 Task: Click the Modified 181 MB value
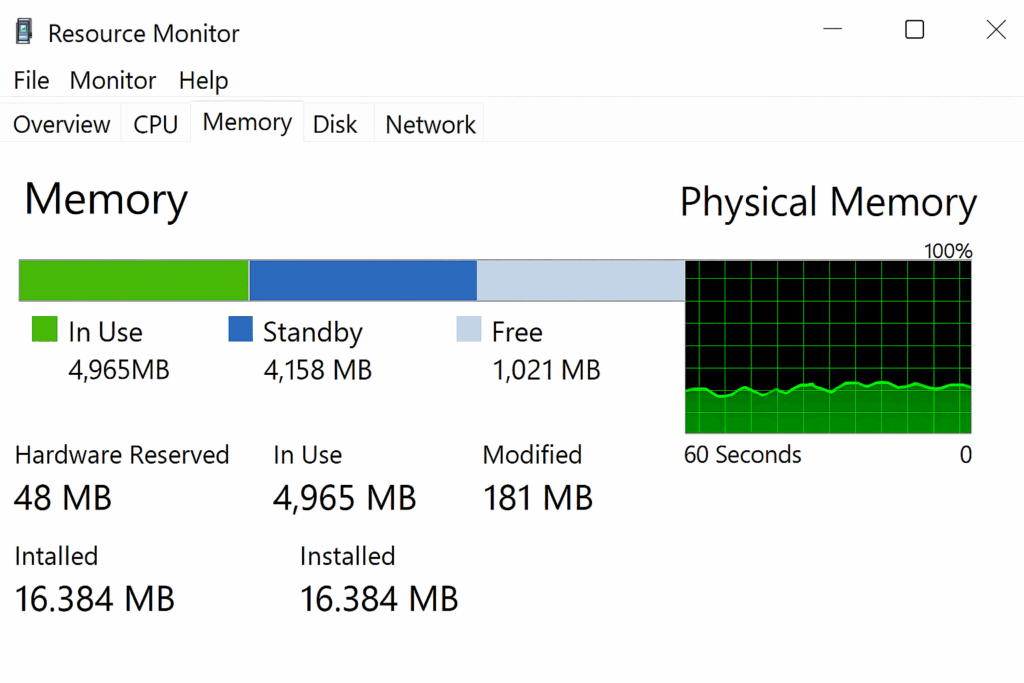[x=537, y=497]
